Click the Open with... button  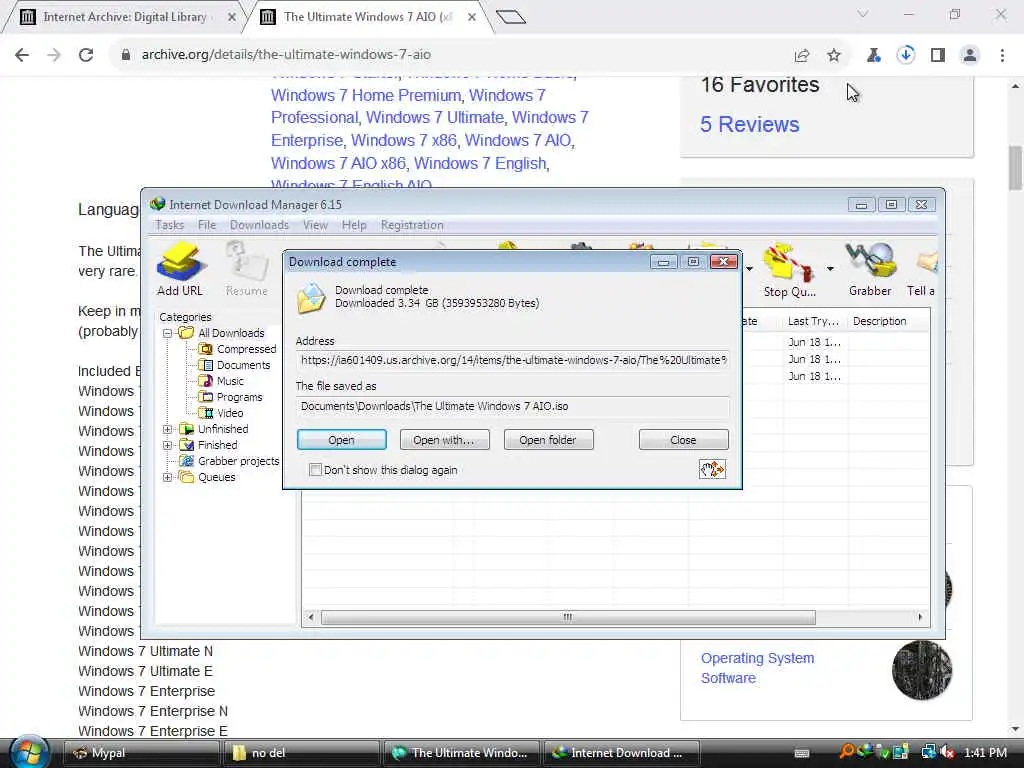444,440
